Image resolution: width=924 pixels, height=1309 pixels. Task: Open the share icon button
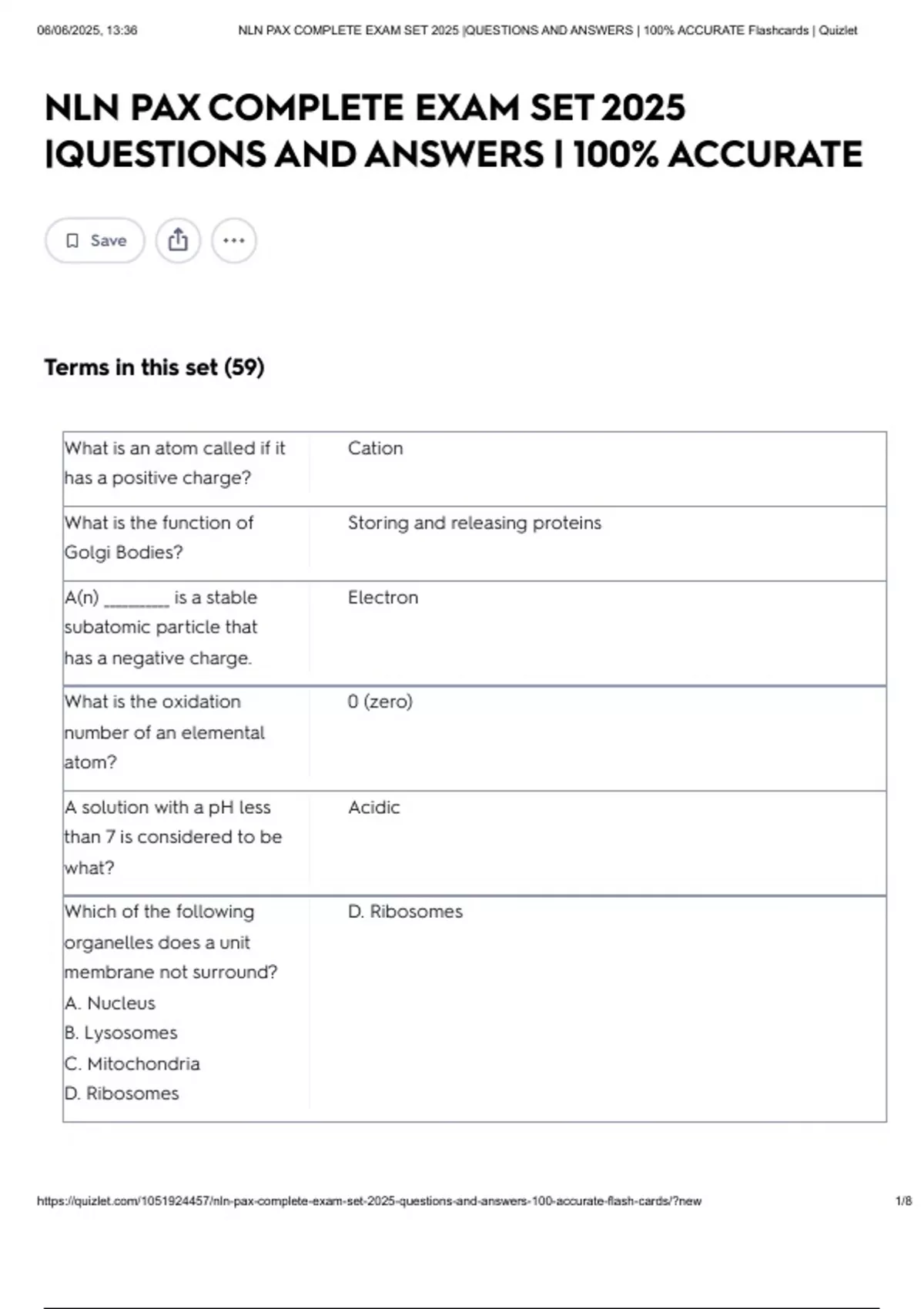(178, 240)
